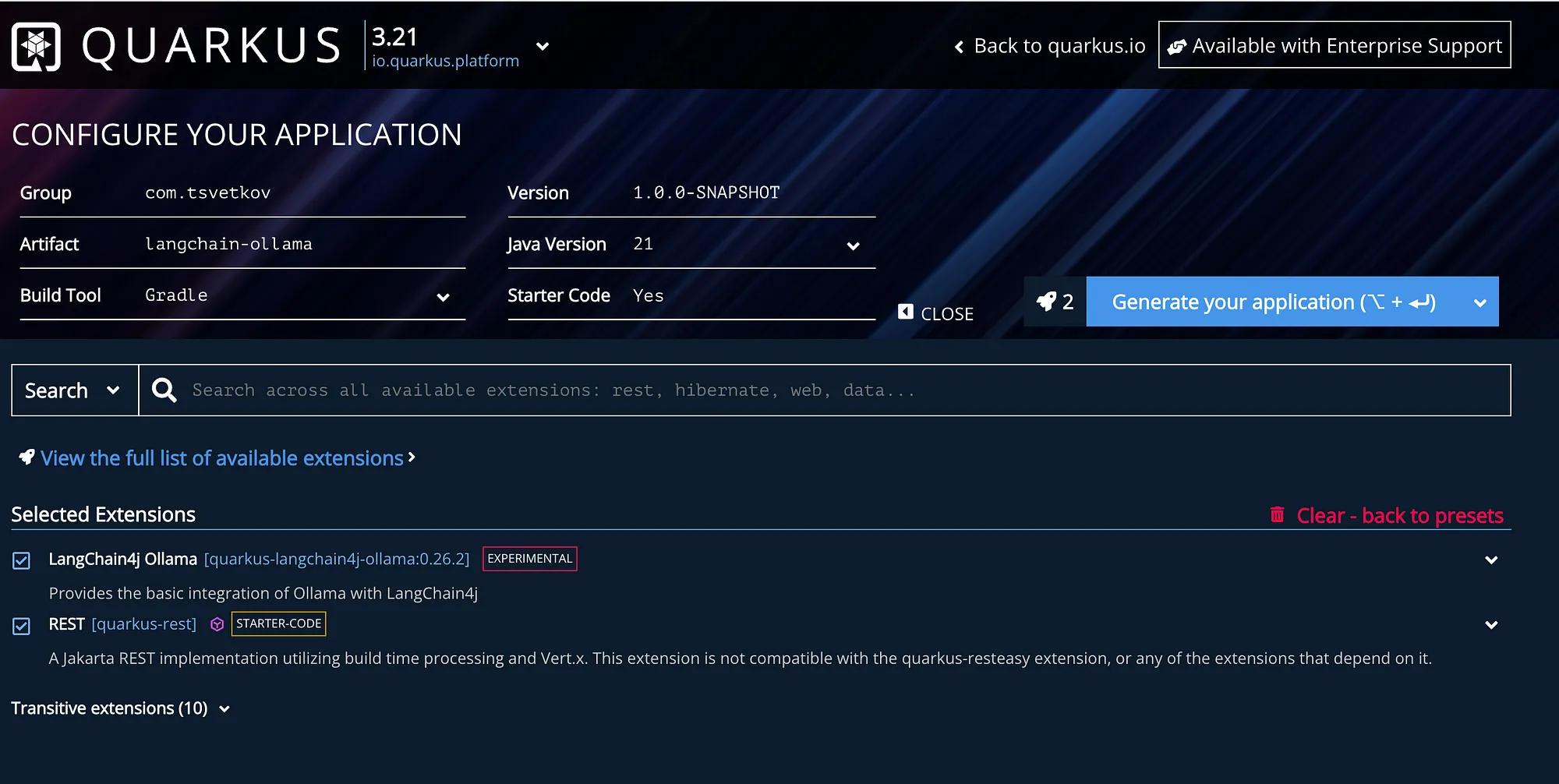Click the handshake Enterprise Support icon

pos(1176,47)
